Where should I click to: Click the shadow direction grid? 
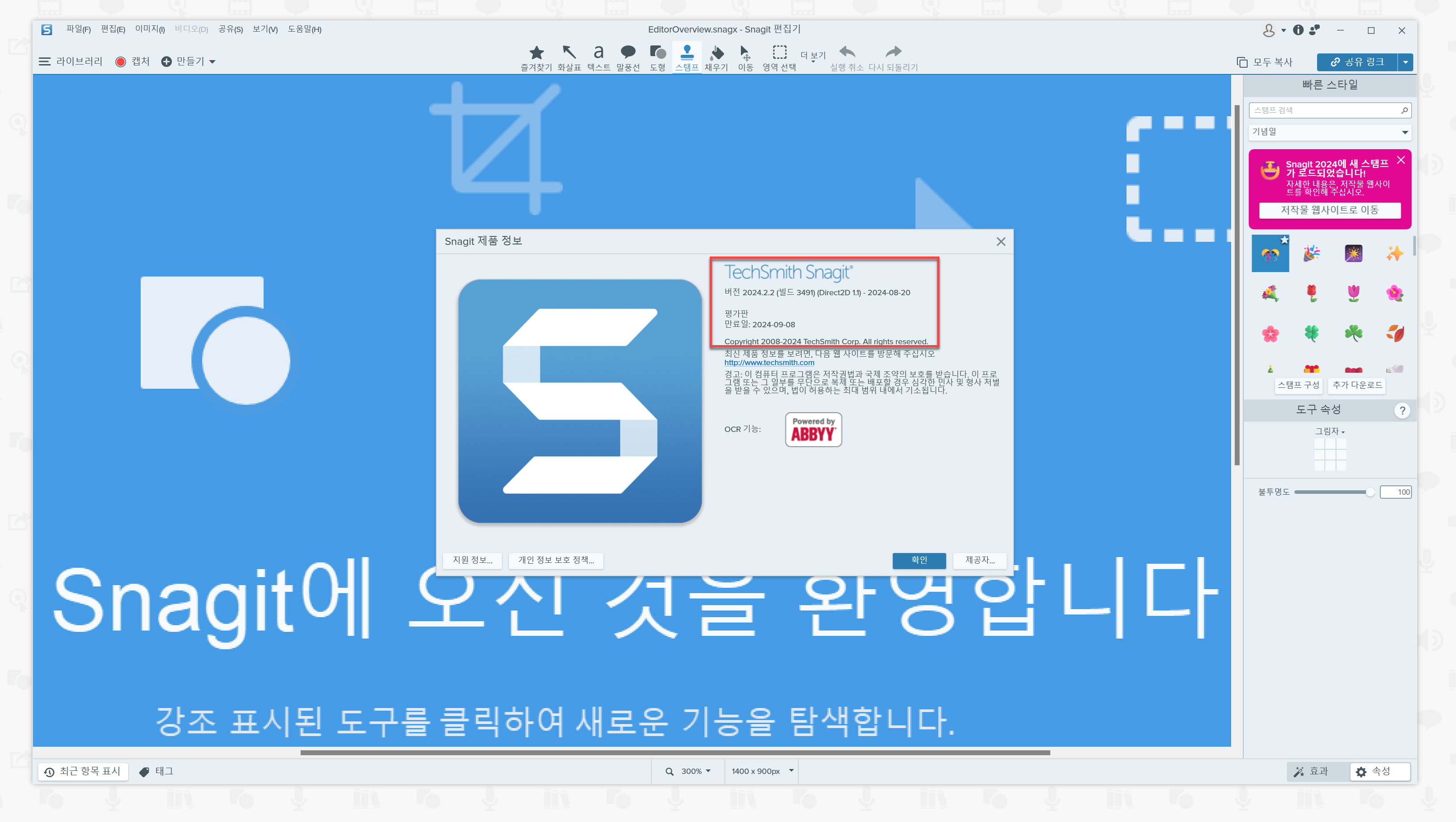(1330, 455)
